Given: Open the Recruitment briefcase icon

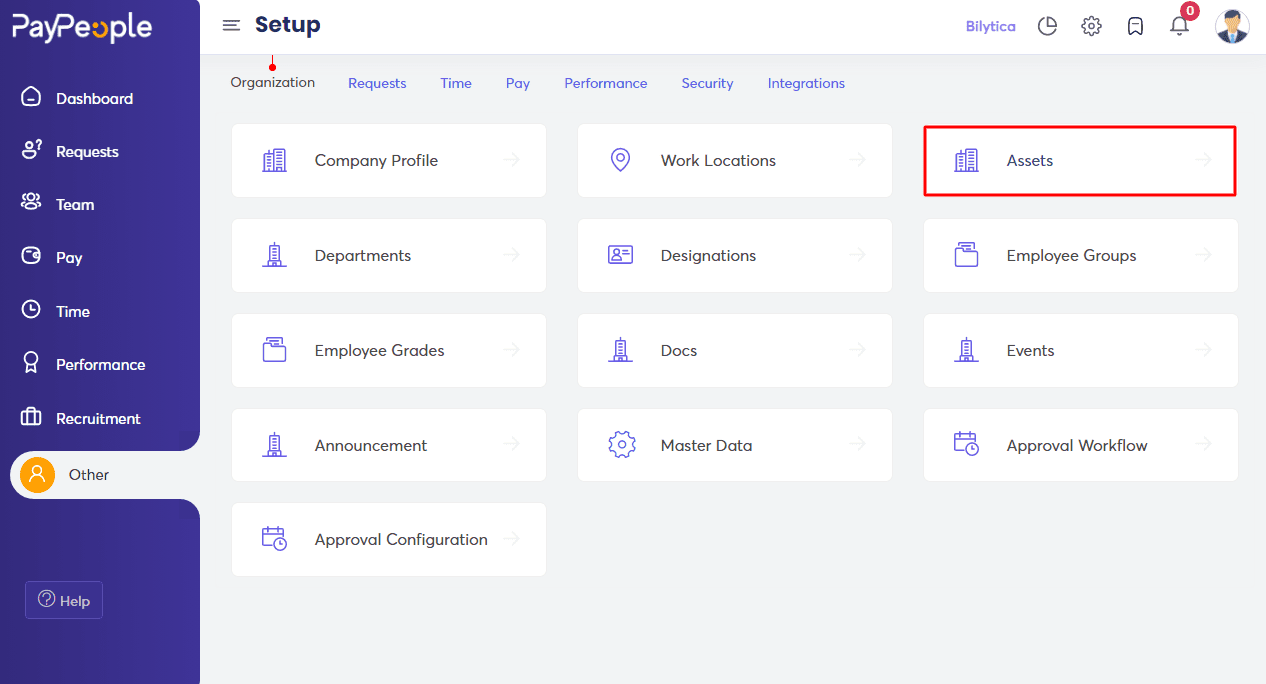Looking at the screenshot, I should coord(29,418).
